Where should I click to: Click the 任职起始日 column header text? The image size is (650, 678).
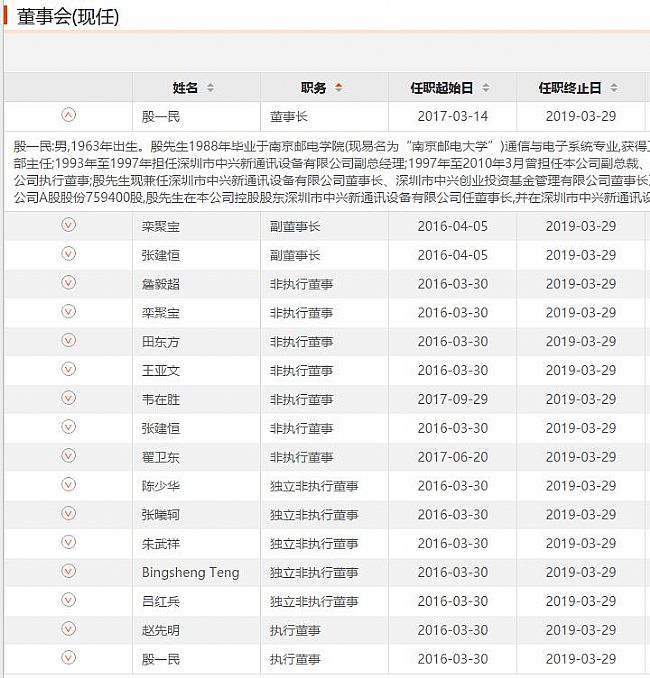click(442, 88)
